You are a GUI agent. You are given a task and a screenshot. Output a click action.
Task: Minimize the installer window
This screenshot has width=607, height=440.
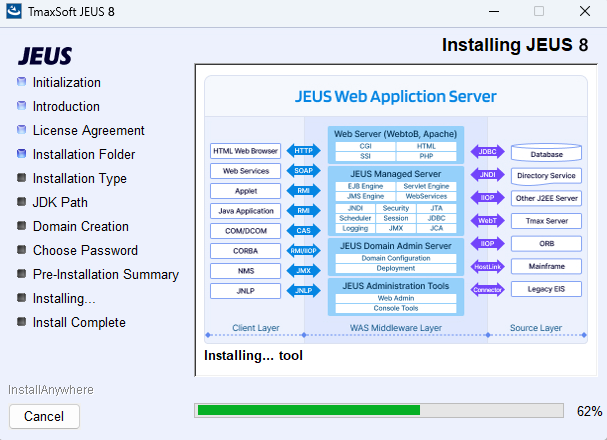[492, 12]
